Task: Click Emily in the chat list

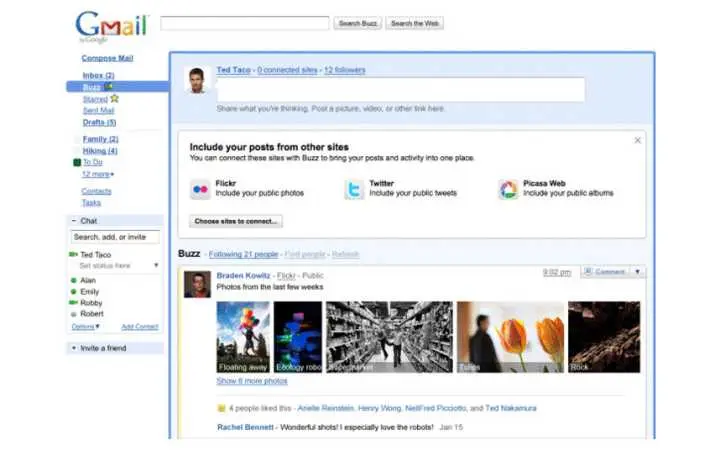Action: (90, 292)
